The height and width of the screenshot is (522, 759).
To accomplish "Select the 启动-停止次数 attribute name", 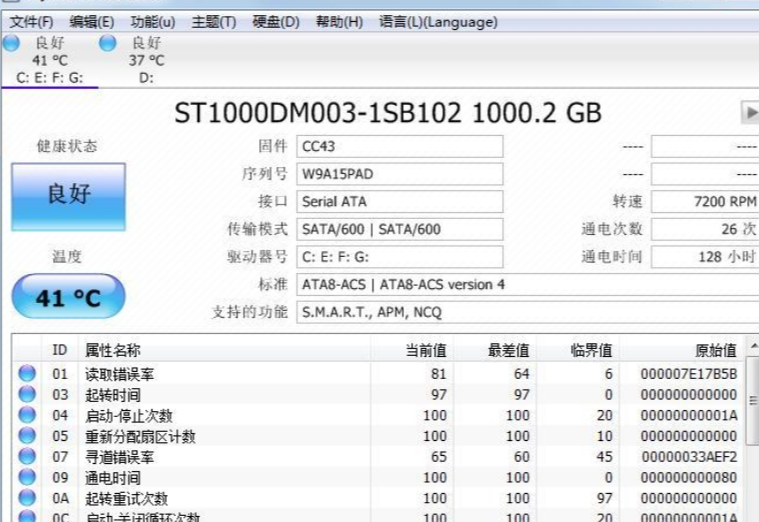I will [129, 415].
